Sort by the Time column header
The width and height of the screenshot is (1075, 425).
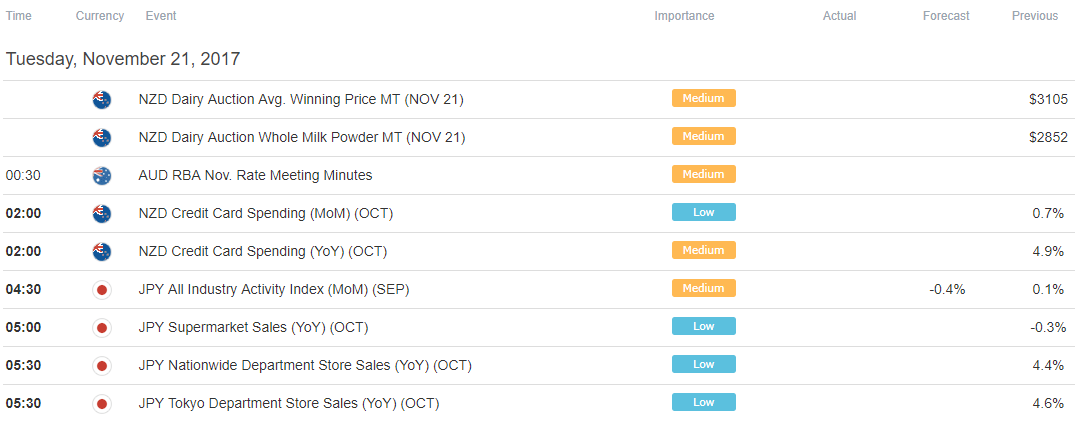[19, 16]
